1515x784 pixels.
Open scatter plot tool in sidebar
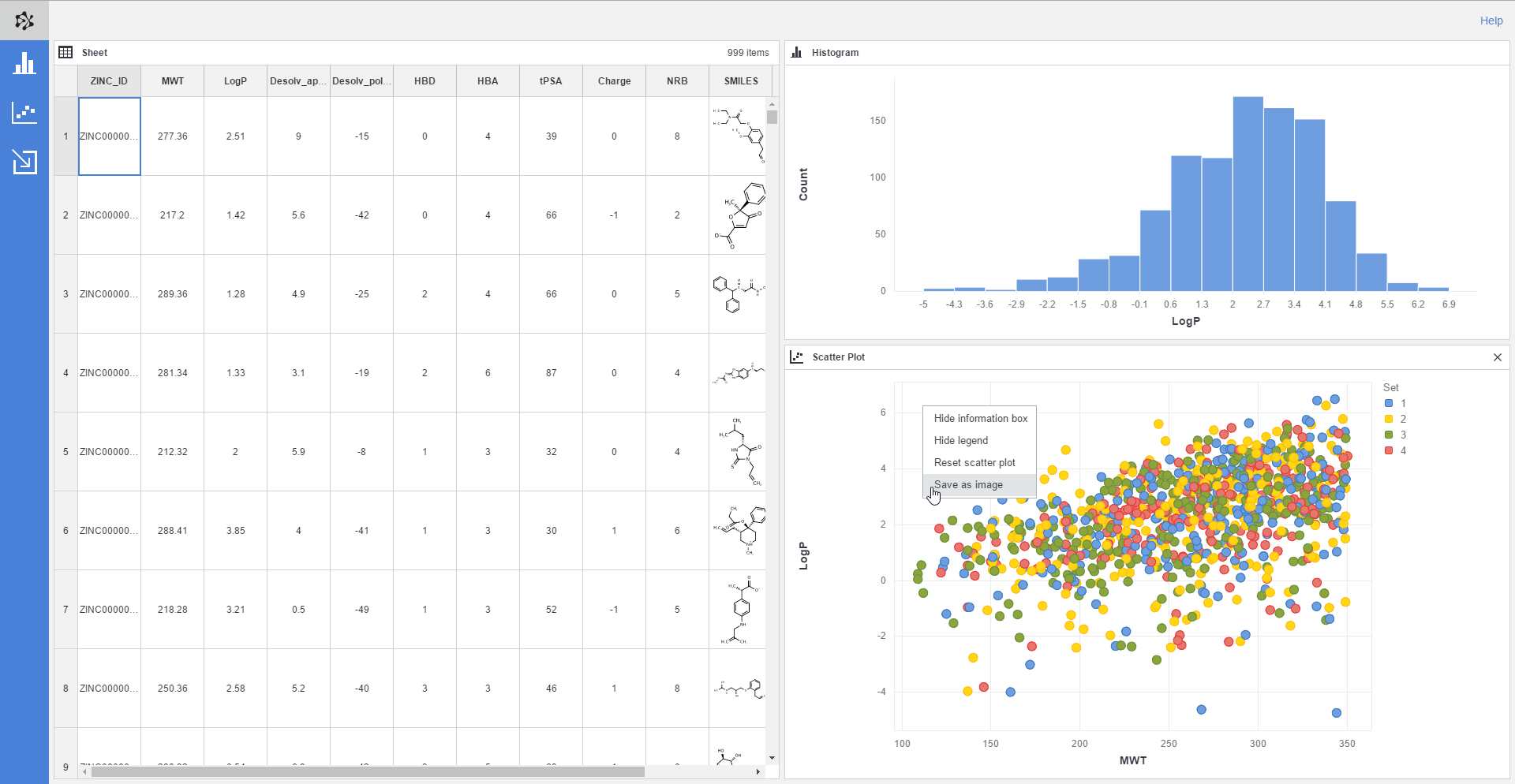point(24,113)
